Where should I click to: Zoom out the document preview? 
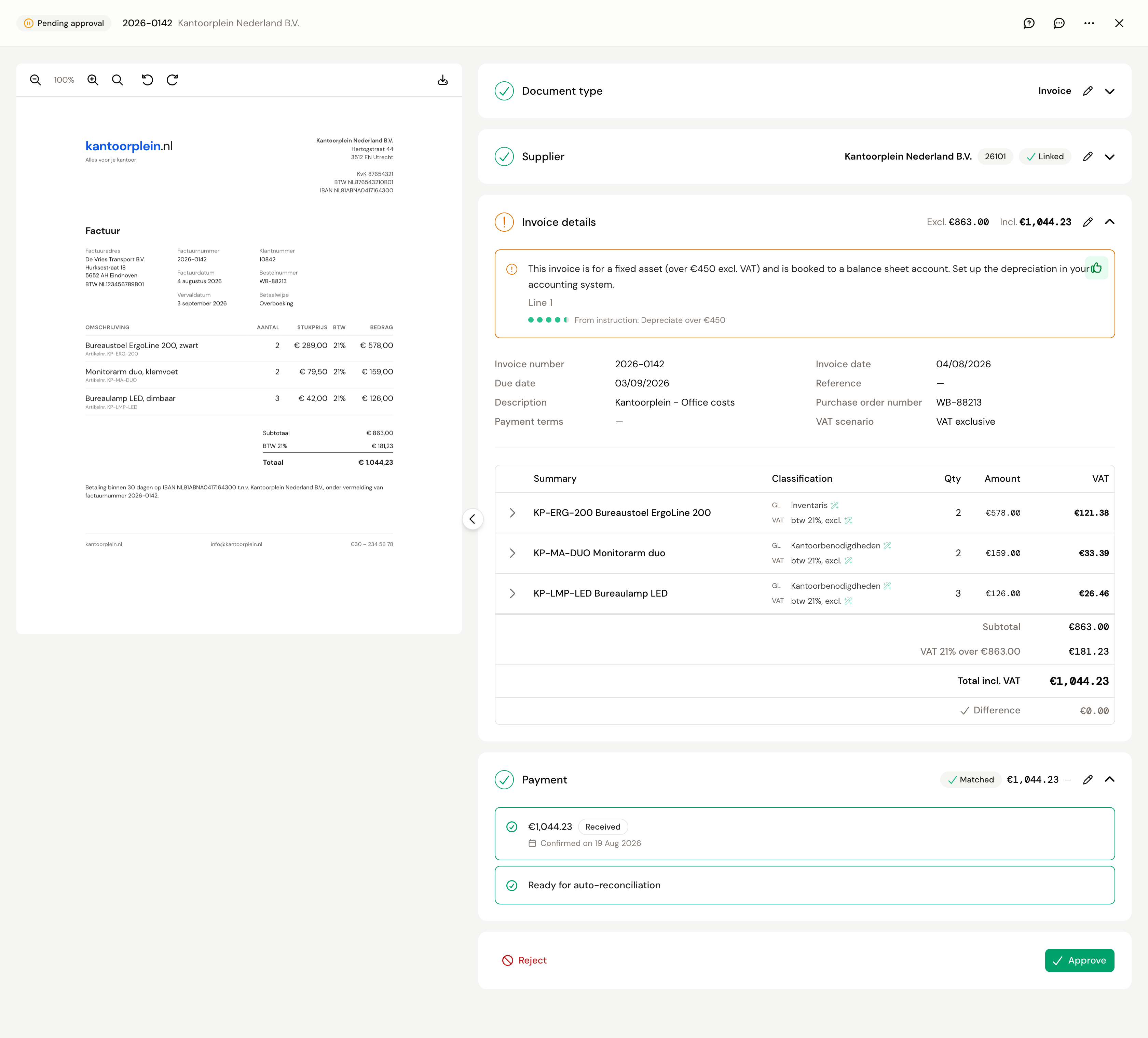(35, 80)
